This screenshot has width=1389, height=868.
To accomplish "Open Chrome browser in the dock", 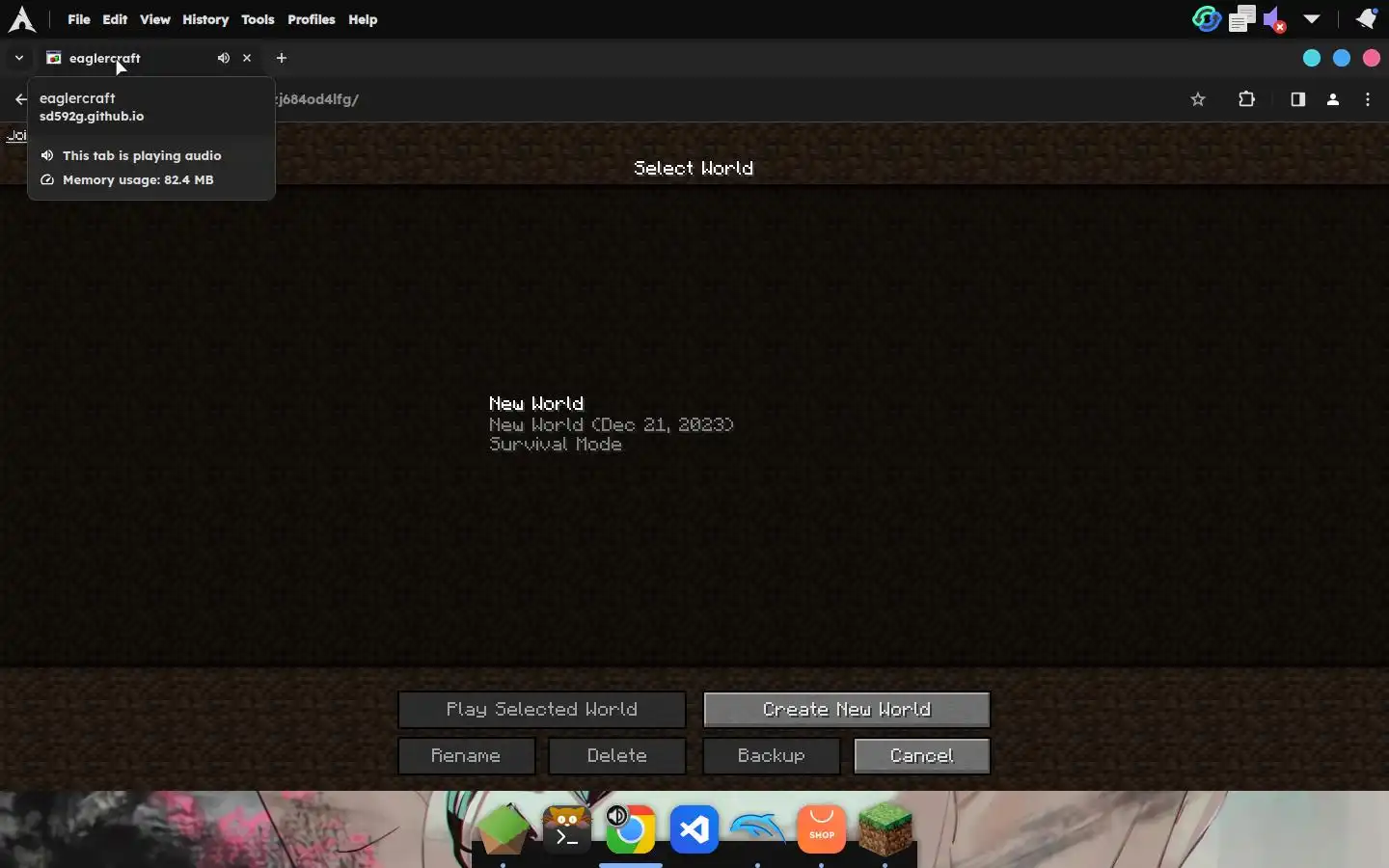I will 631,829.
